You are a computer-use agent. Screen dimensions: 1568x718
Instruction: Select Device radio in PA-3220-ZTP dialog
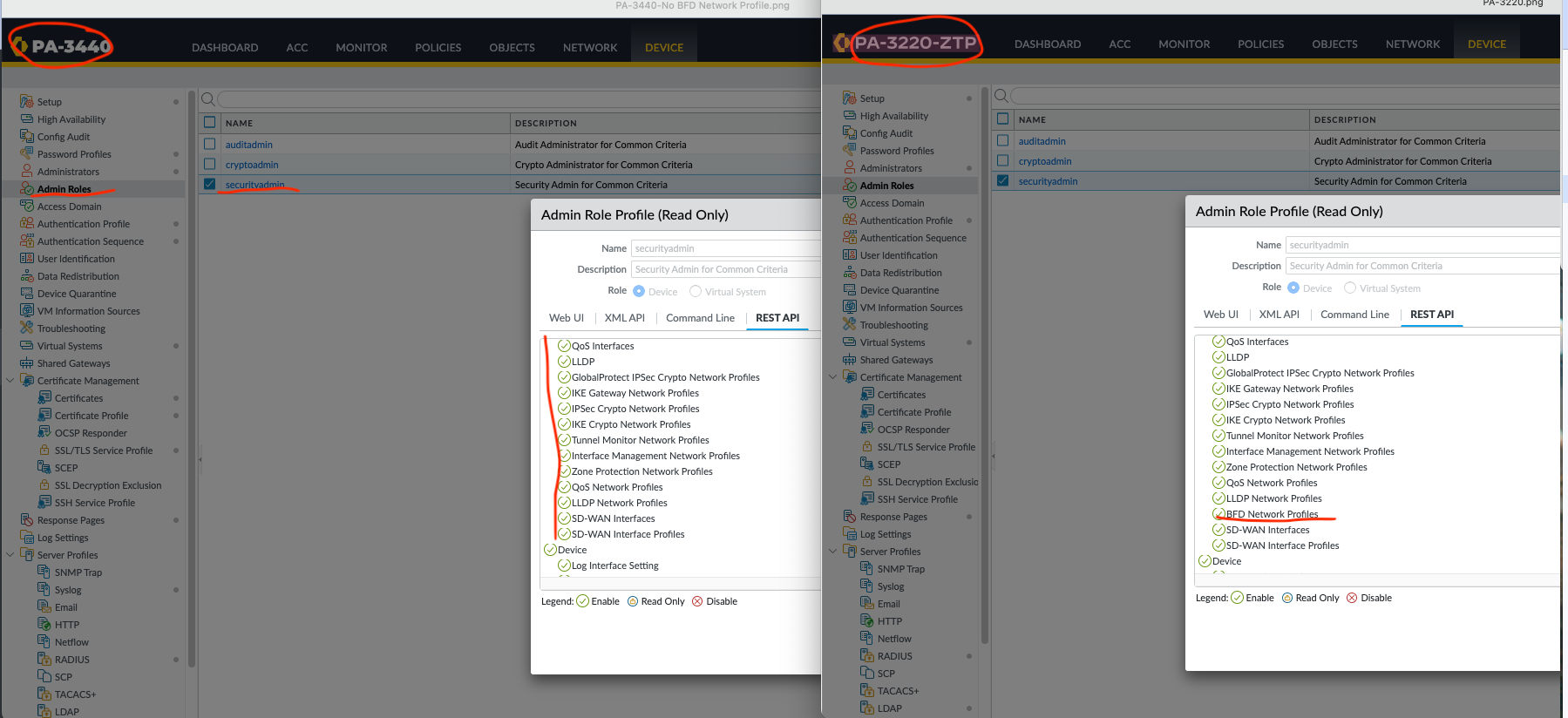tap(1293, 288)
